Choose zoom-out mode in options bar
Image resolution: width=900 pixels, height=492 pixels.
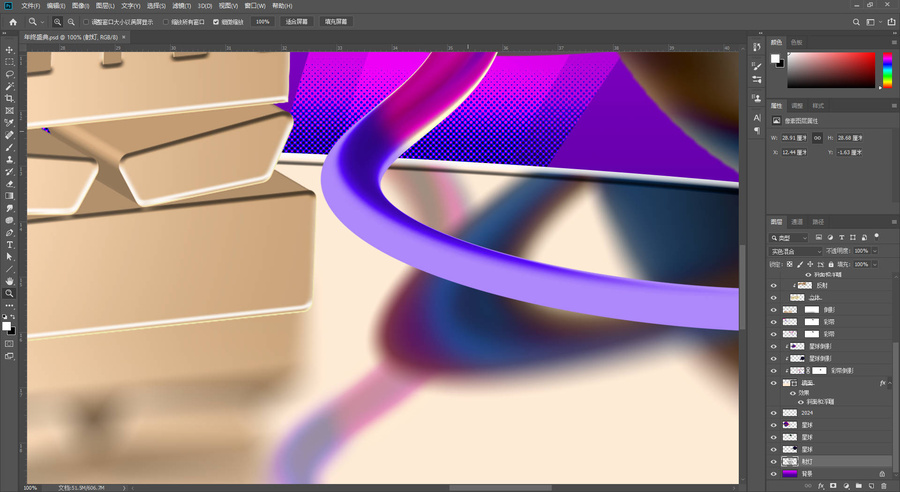tap(71, 22)
